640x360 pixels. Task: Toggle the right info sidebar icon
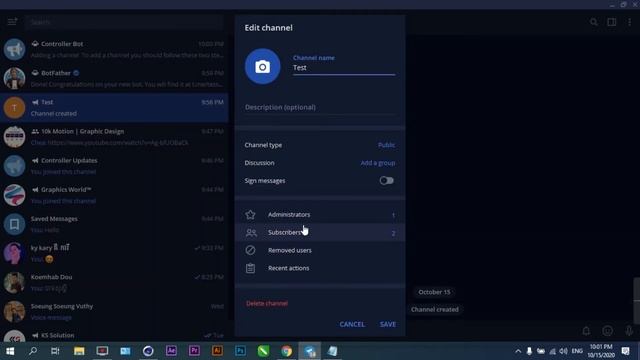pyautogui.click(x=611, y=22)
